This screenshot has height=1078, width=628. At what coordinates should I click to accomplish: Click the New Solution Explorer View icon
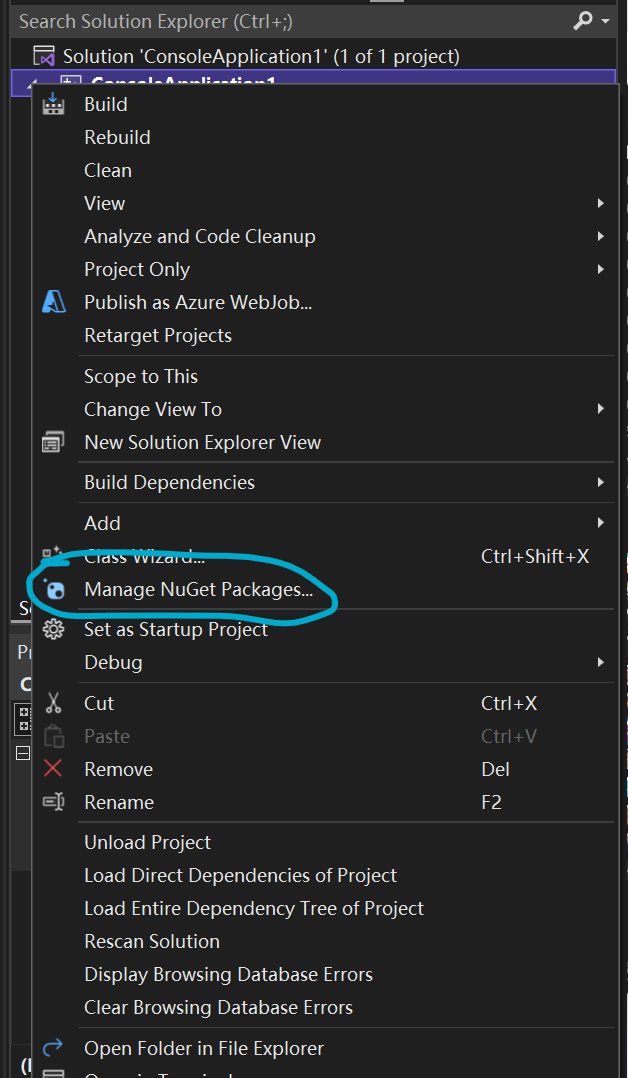[x=53, y=442]
